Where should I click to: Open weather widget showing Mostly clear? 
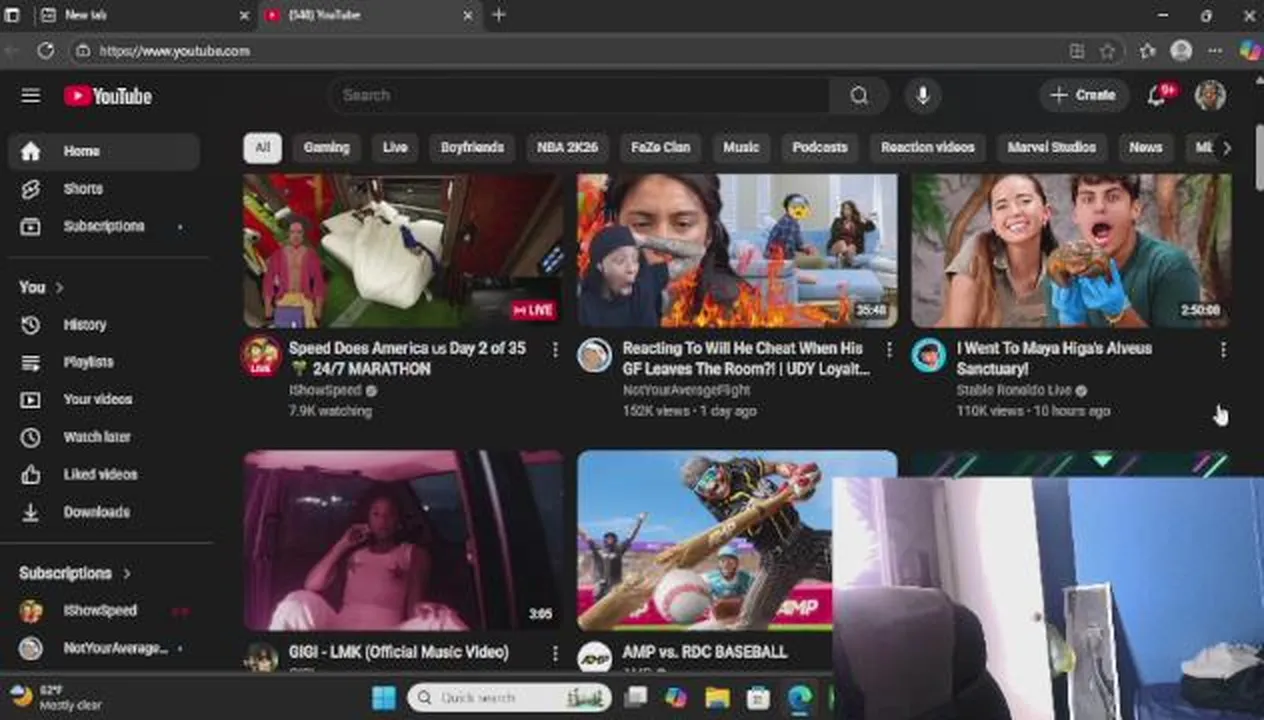pos(56,697)
